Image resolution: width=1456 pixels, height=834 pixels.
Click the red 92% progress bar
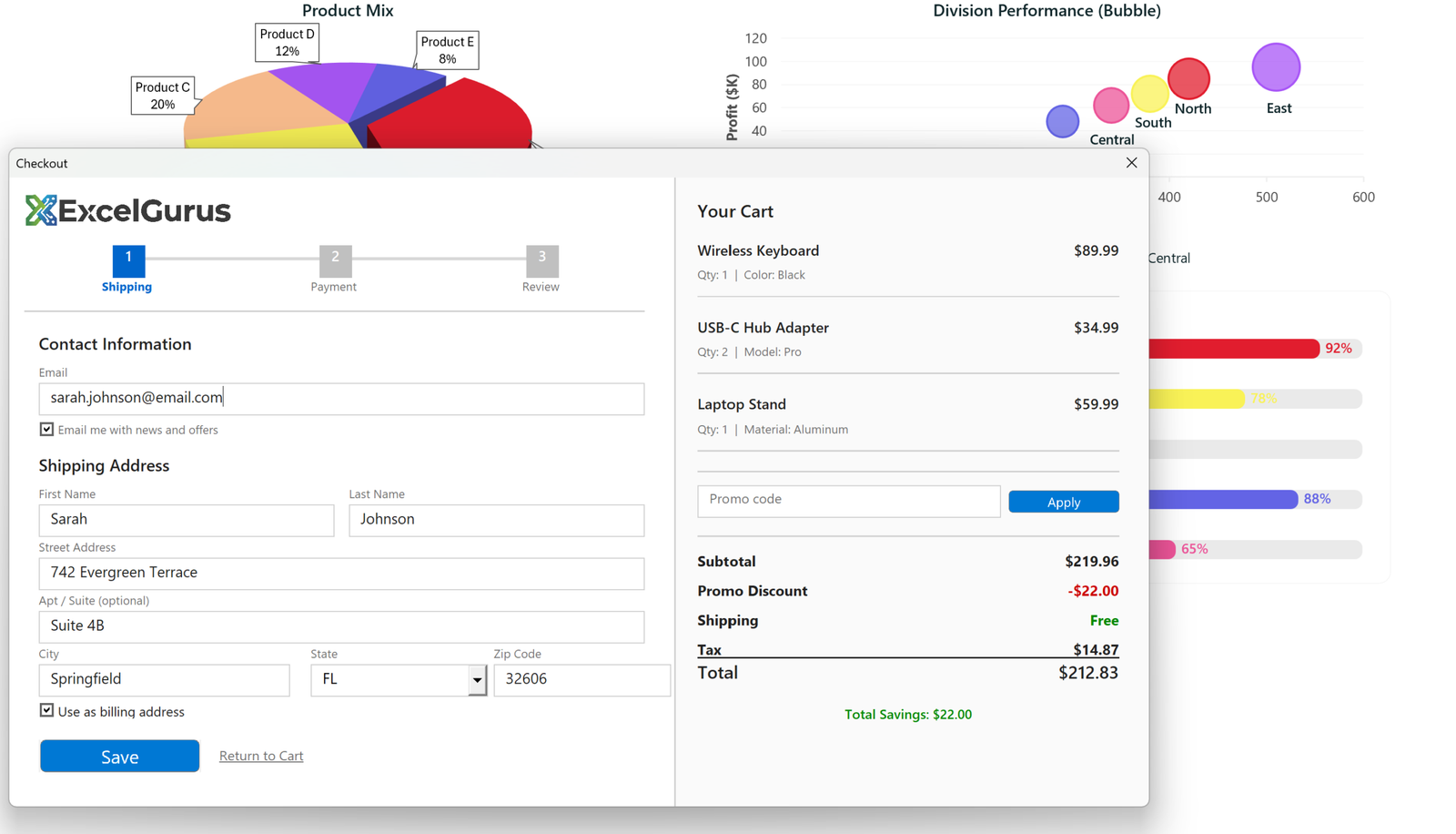click(1233, 349)
